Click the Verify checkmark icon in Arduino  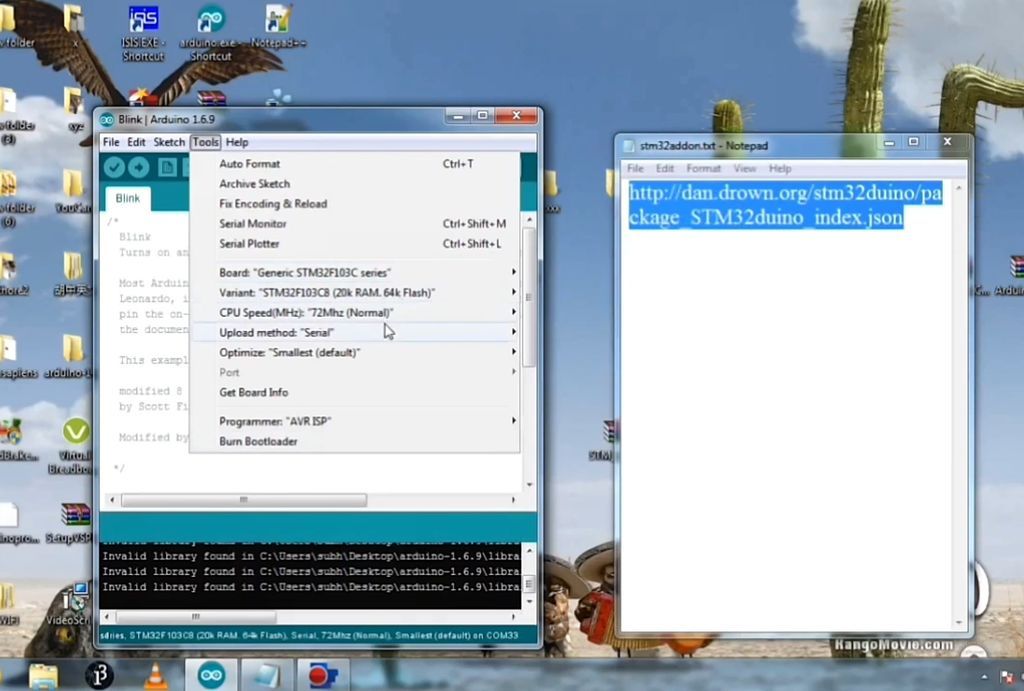click(113, 167)
